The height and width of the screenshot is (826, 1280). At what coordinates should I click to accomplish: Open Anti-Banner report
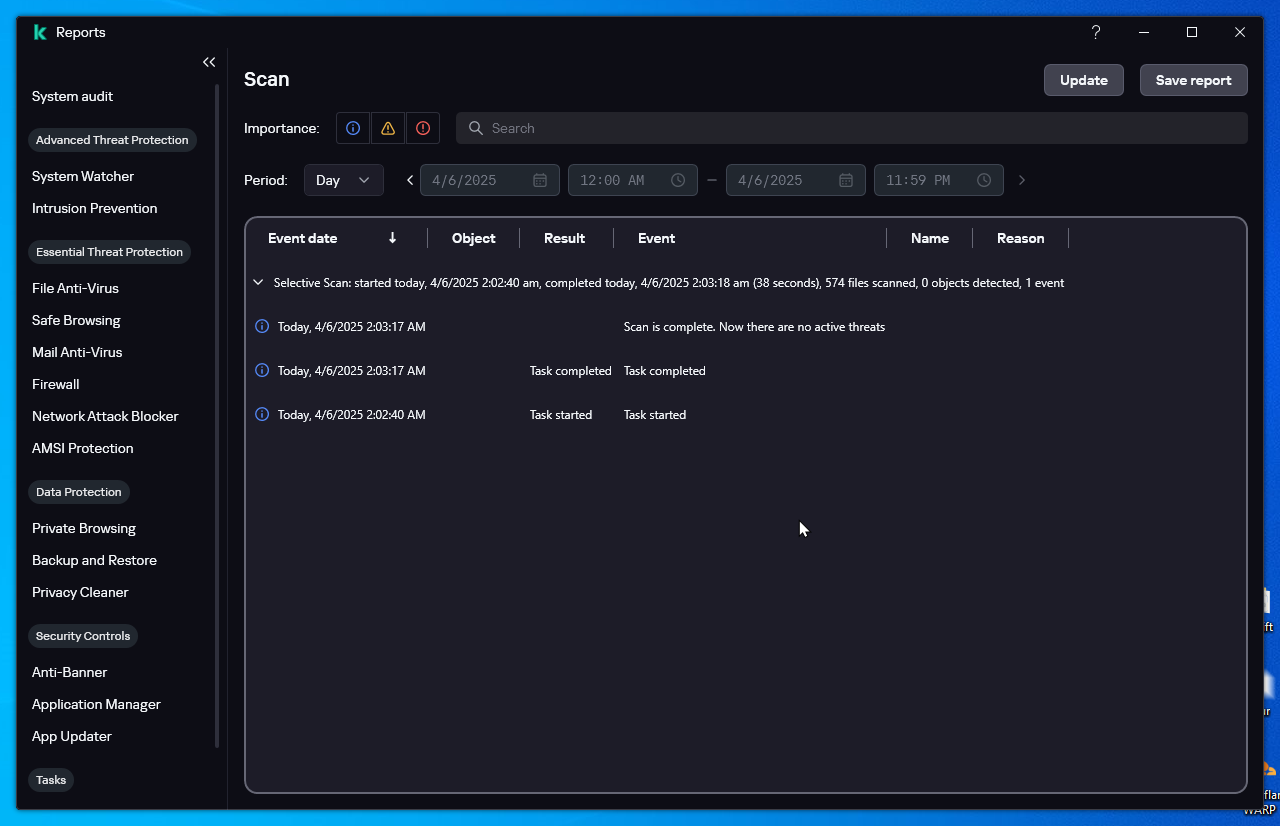[x=69, y=672]
